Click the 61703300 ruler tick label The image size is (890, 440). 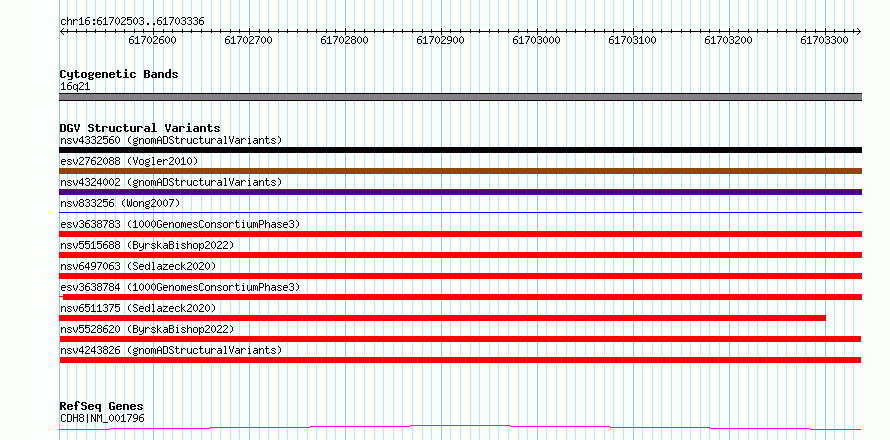pyautogui.click(x=824, y=40)
